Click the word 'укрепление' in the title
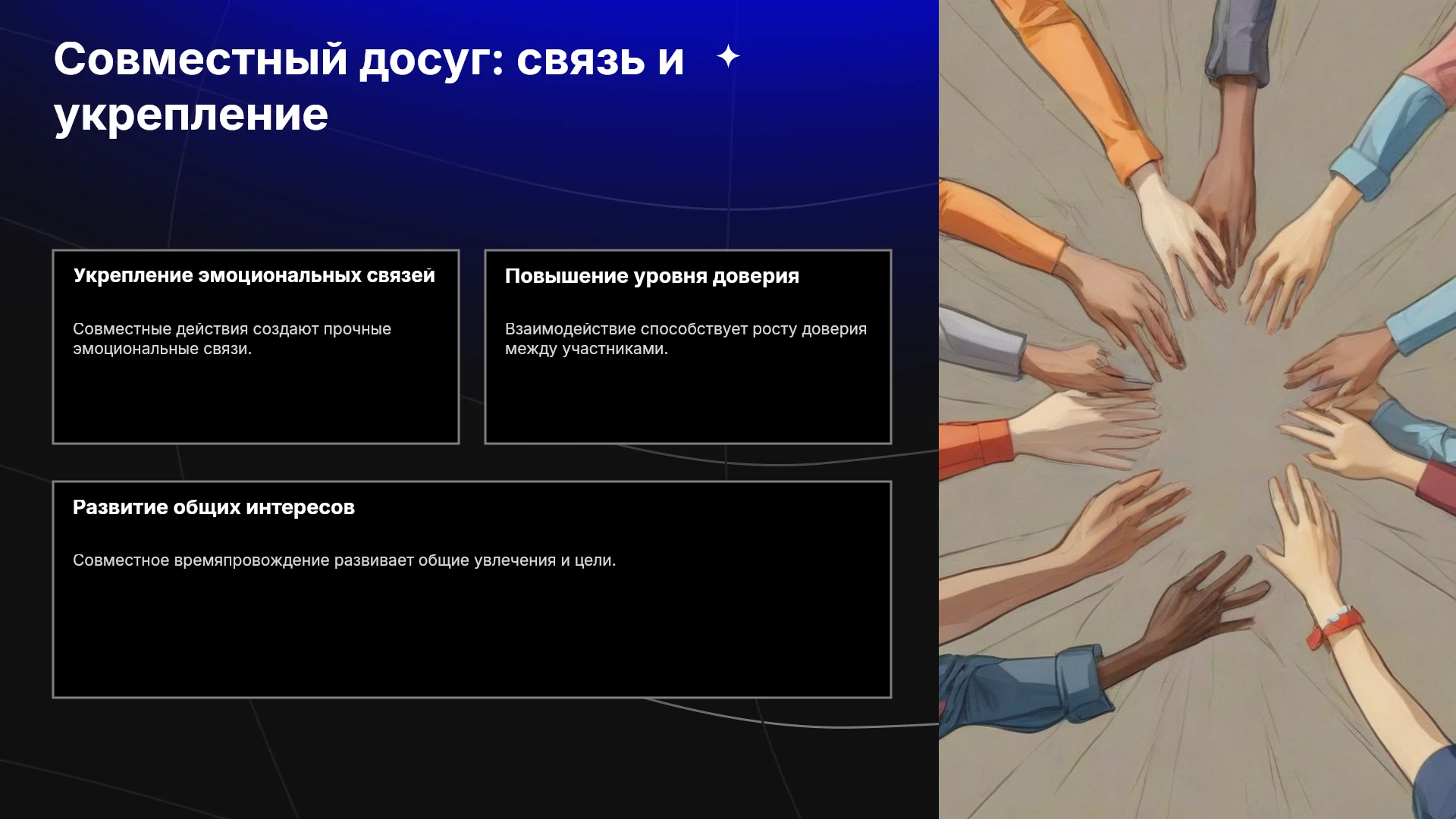 [x=191, y=115]
